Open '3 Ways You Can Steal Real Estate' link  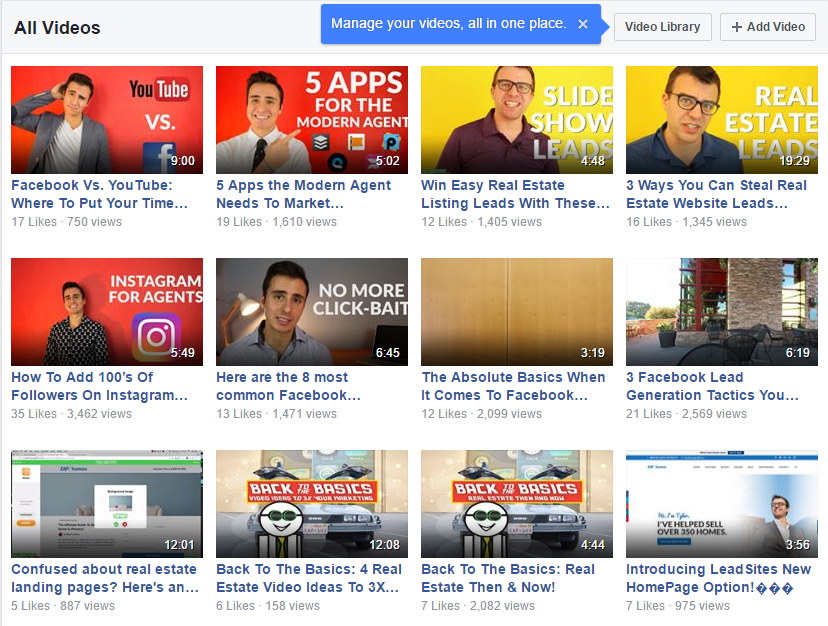[717, 194]
